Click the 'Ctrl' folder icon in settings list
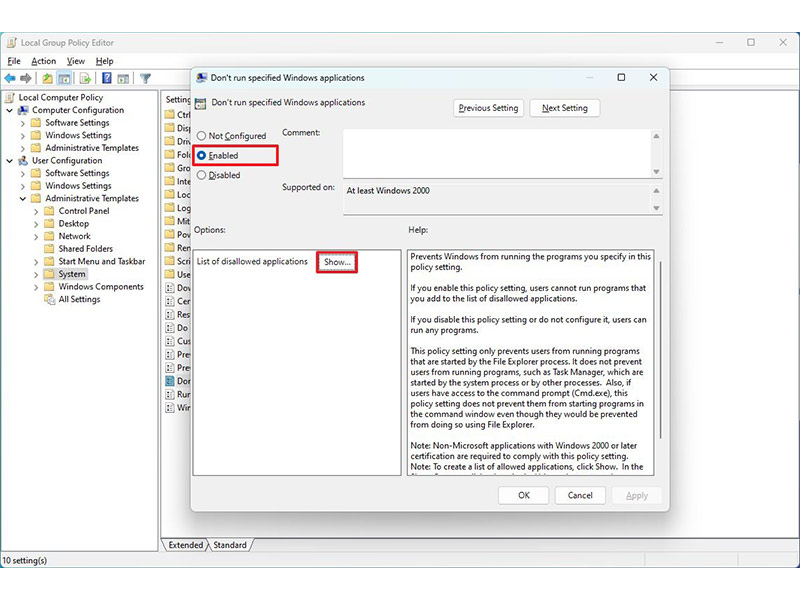The width and height of the screenshot is (800, 600). coord(170,114)
